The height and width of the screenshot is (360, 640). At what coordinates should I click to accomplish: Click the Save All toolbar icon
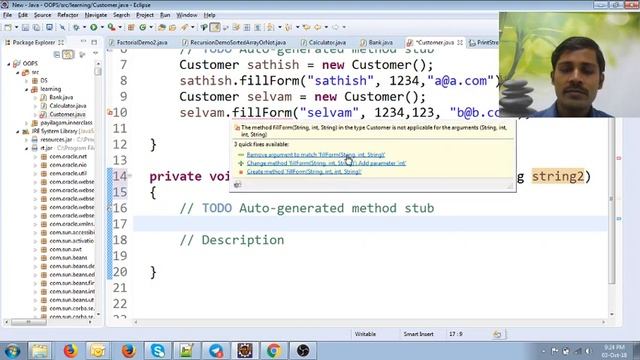[x=36, y=27]
